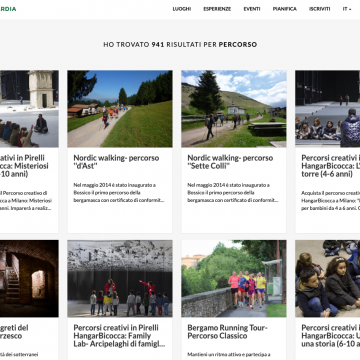Click the Bergamo Running Tour- Percorso Classico title
Screen dimensions: 360x360
tap(227, 332)
